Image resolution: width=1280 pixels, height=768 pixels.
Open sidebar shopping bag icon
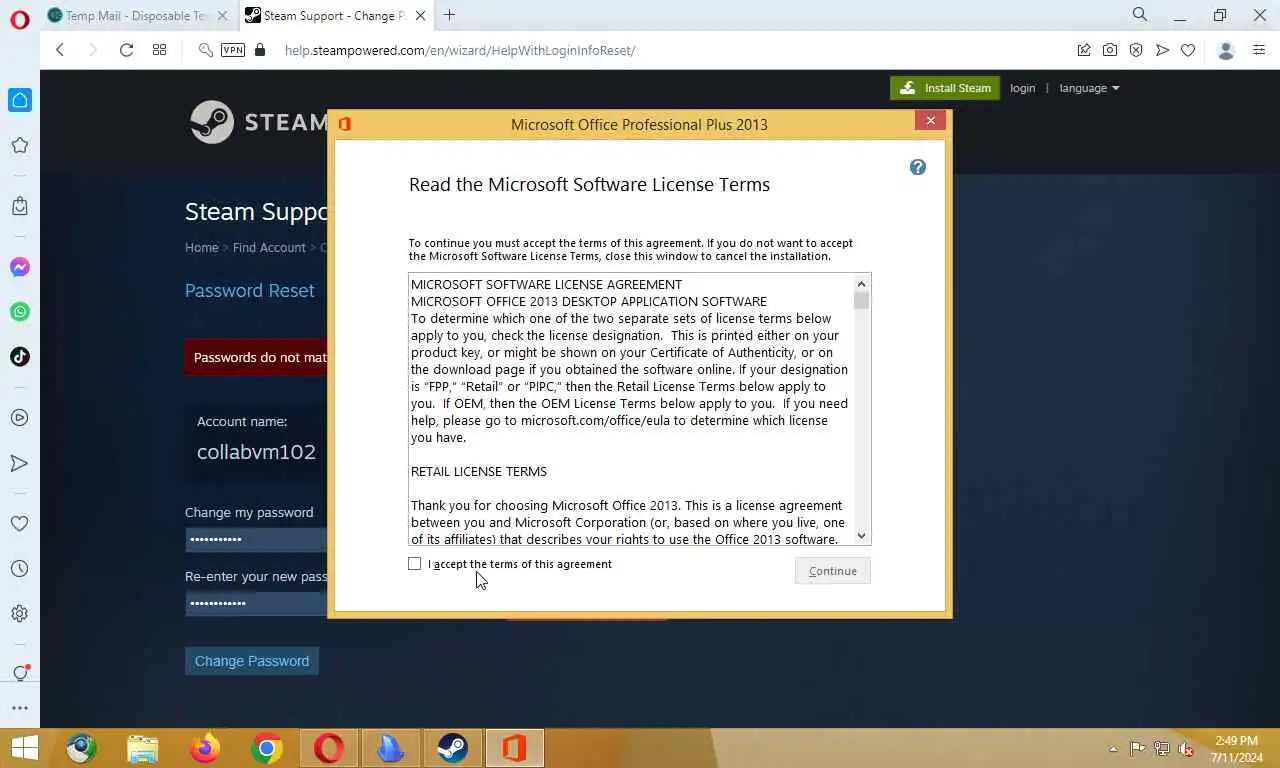click(x=20, y=206)
